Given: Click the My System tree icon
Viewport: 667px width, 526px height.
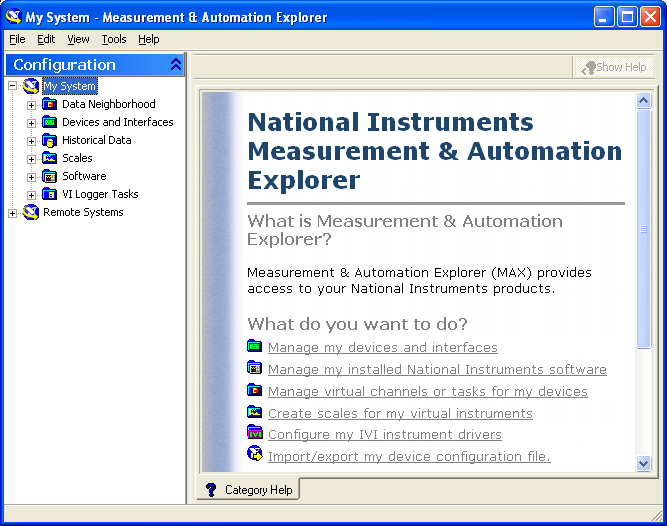Looking at the screenshot, I should 31,86.
